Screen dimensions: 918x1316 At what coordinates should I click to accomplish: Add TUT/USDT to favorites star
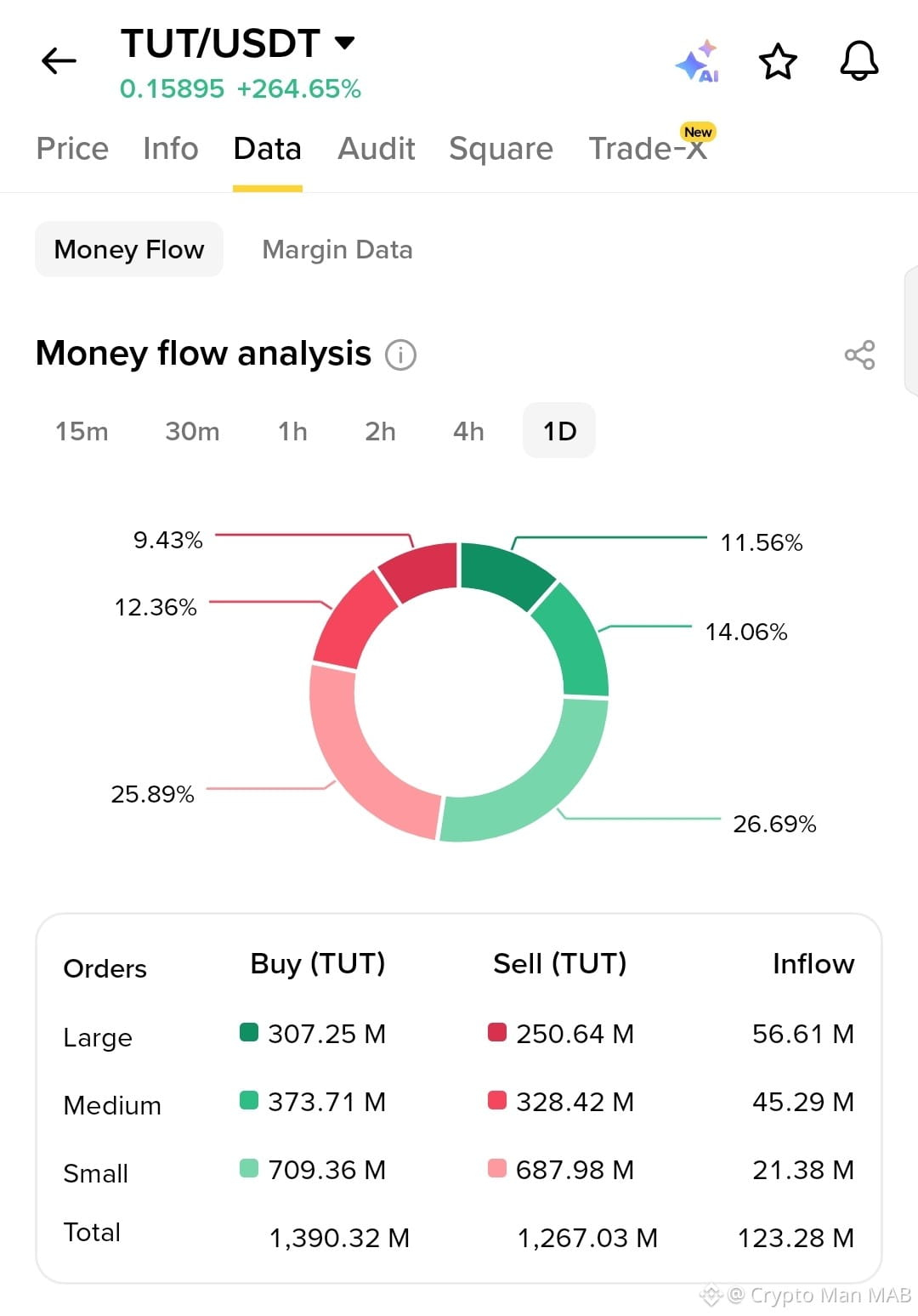(x=778, y=61)
